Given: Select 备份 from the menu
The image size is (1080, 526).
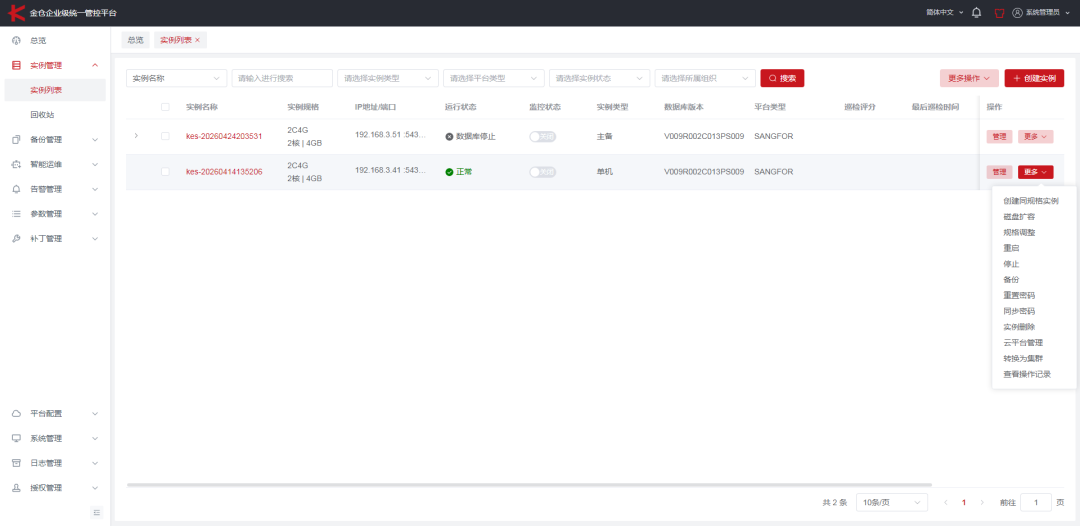Looking at the screenshot, I should (x=1011, y=280).
